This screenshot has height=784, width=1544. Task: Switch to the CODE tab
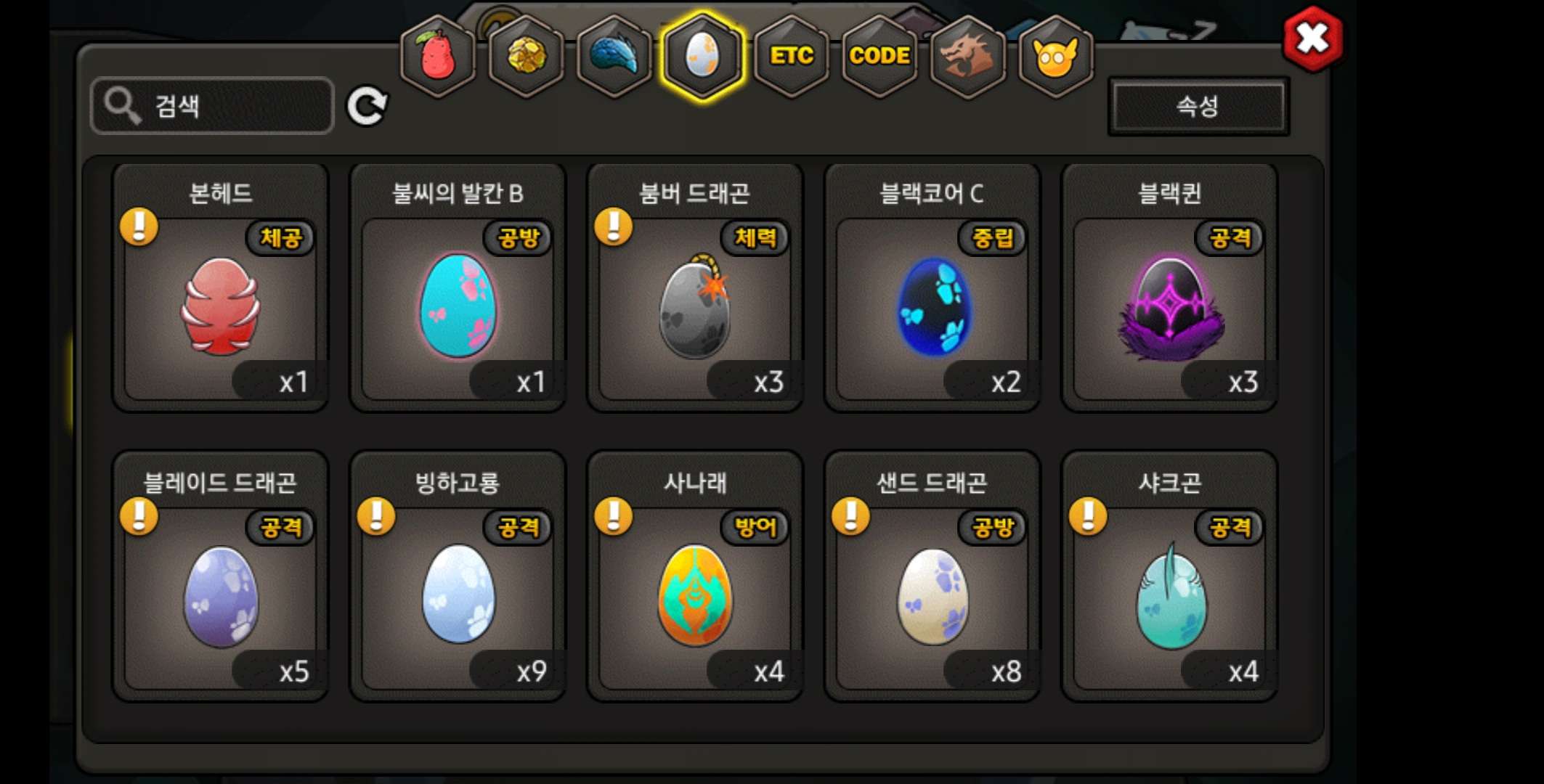tap(879, 56)
